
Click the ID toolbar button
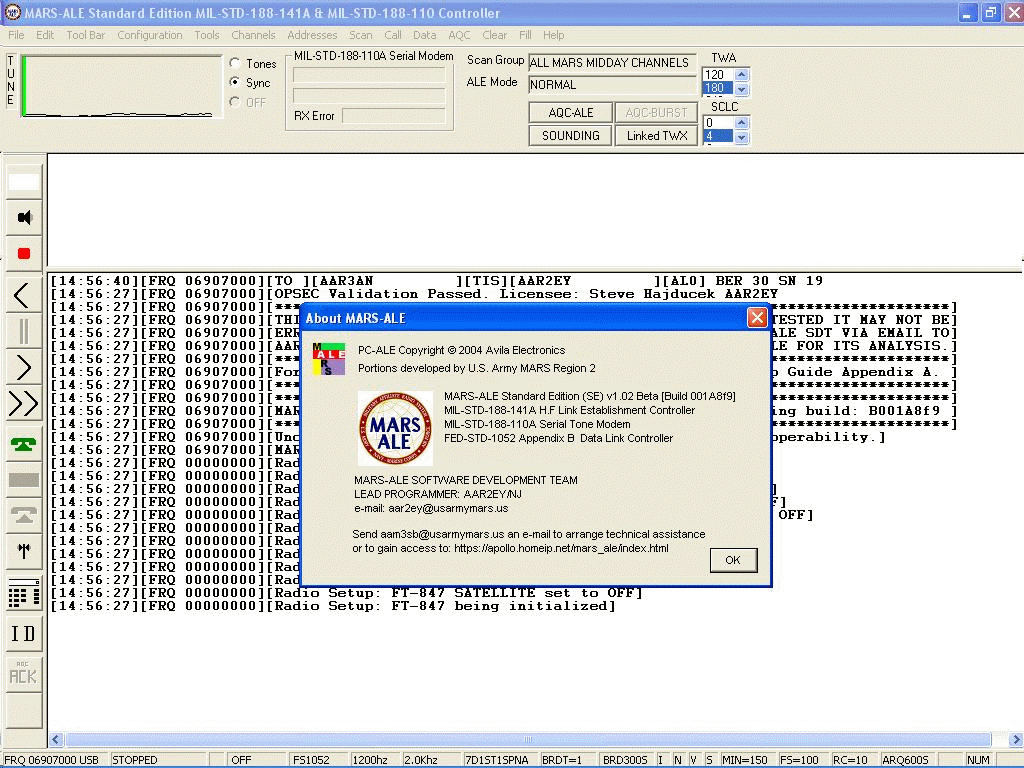24,633
